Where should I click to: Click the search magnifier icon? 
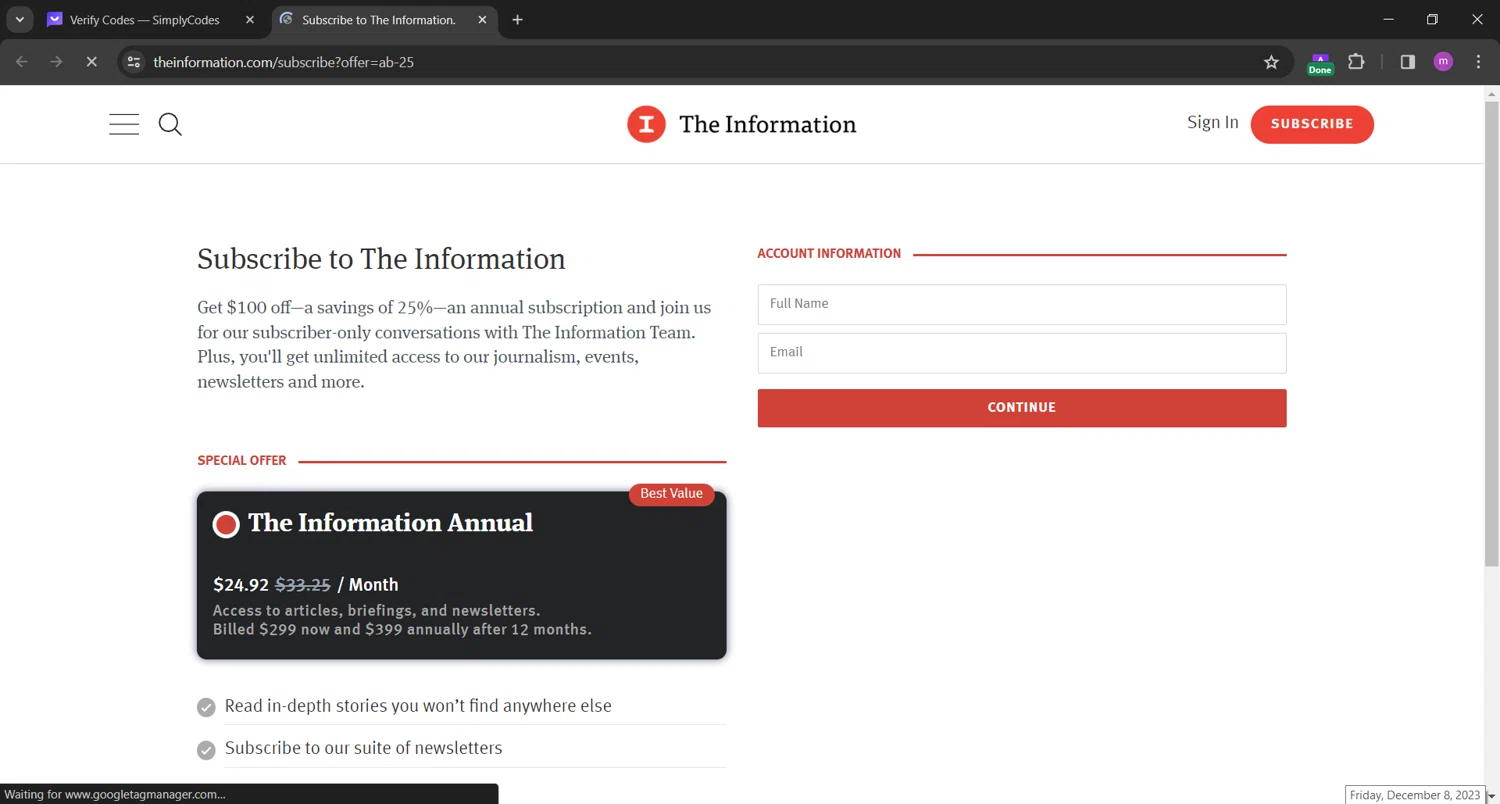pyautogui.click(x=171, y=124)
